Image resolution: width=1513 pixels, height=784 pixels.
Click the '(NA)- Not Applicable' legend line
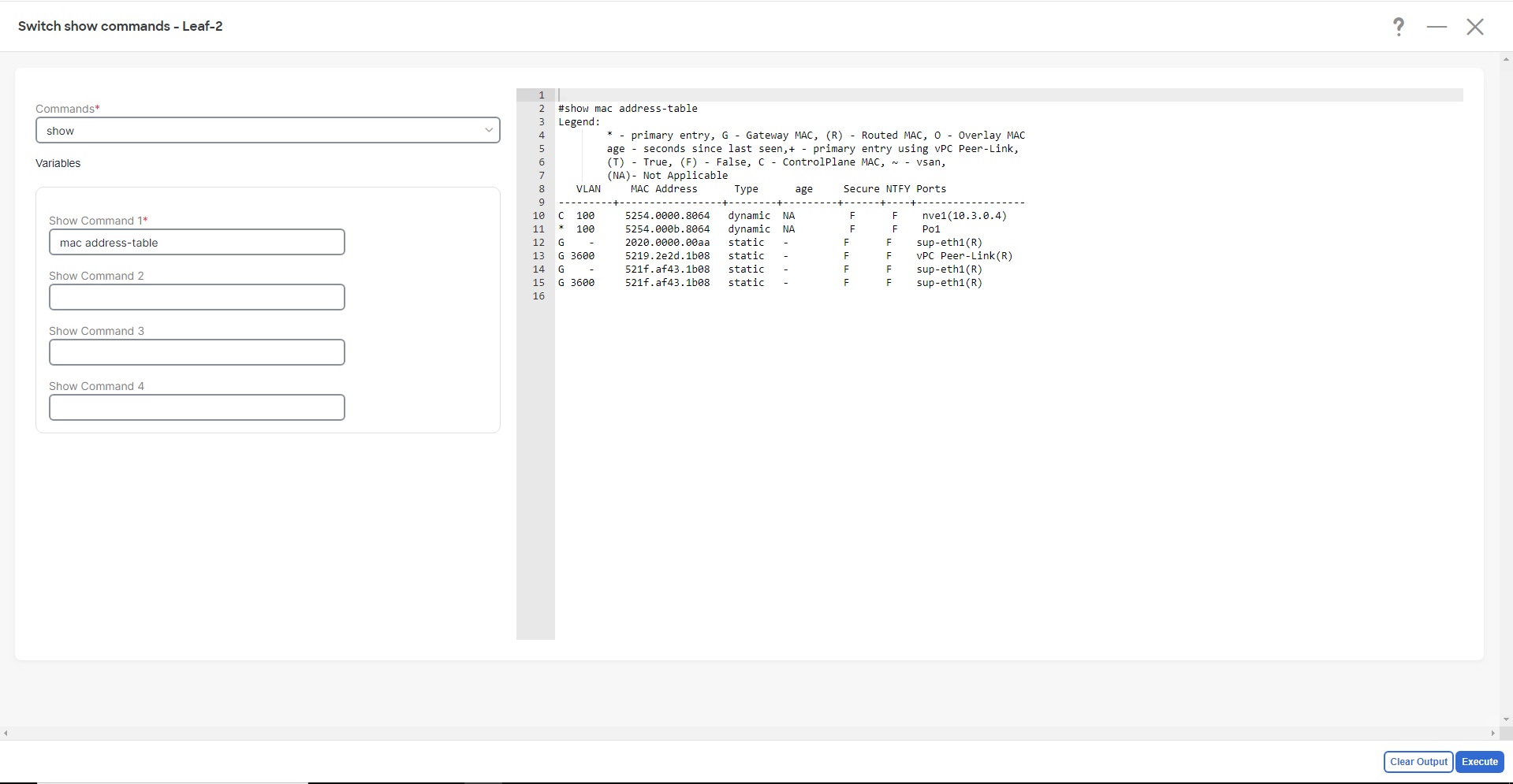667,176
